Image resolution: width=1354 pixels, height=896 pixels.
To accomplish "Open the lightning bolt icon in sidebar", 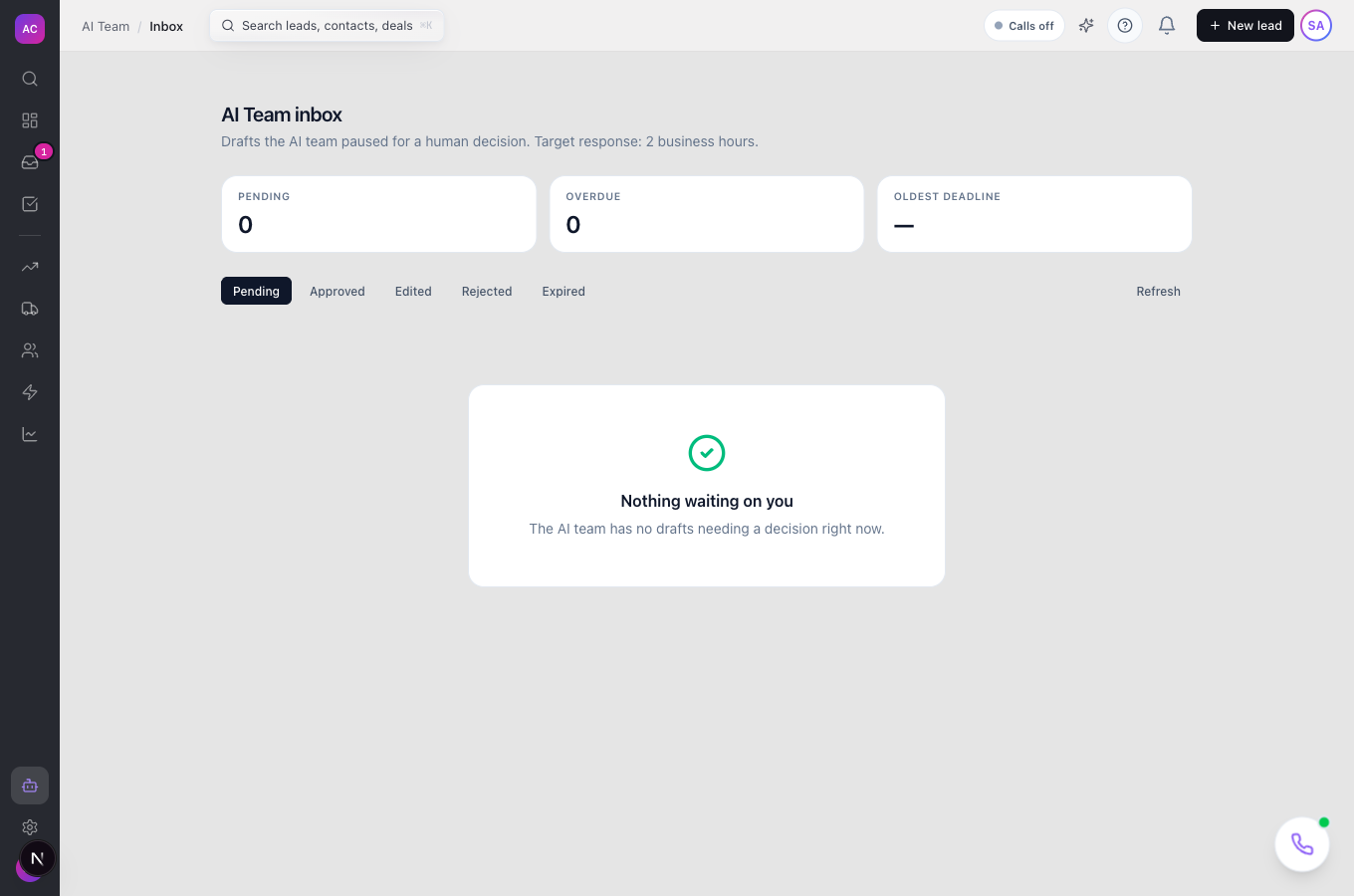I will tap(30, 392).
